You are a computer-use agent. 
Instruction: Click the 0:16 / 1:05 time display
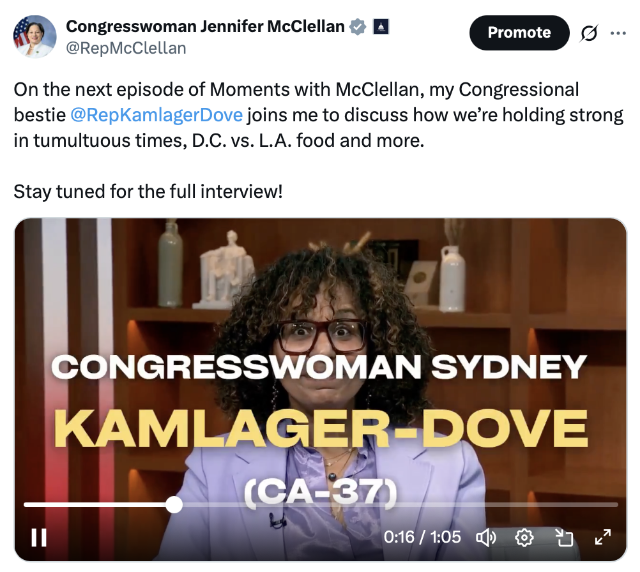point(422,537)
